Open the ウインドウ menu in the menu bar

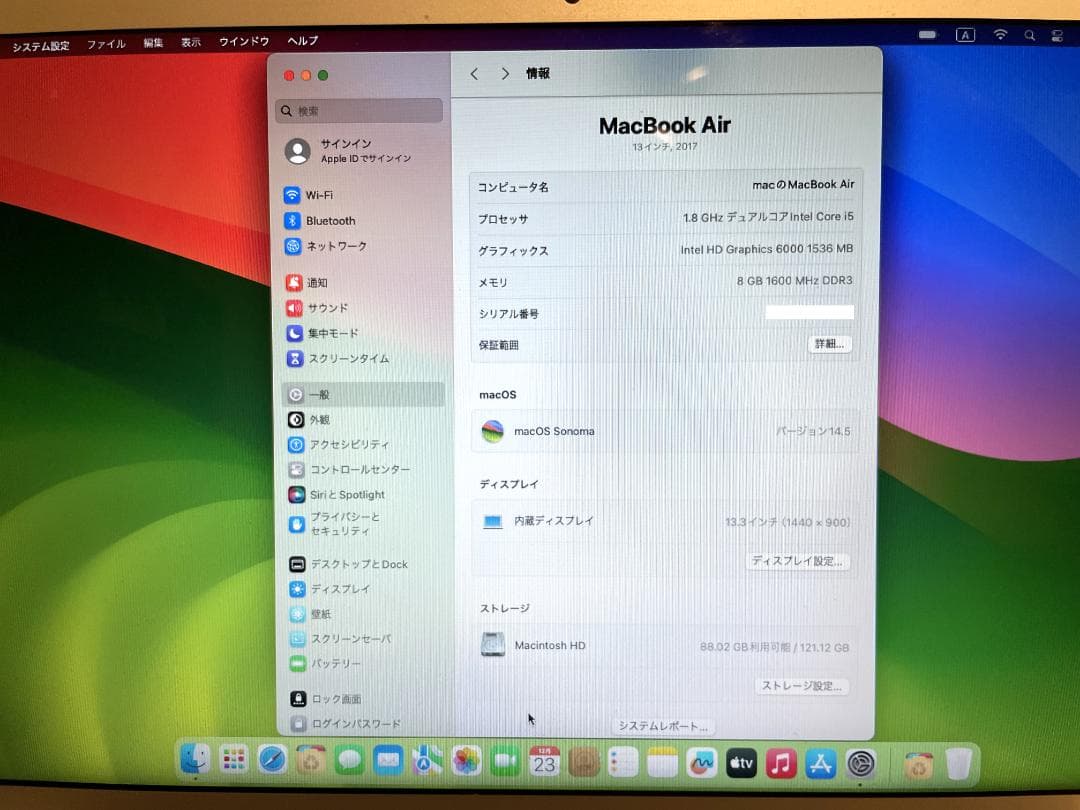click(x=246, y=42)
